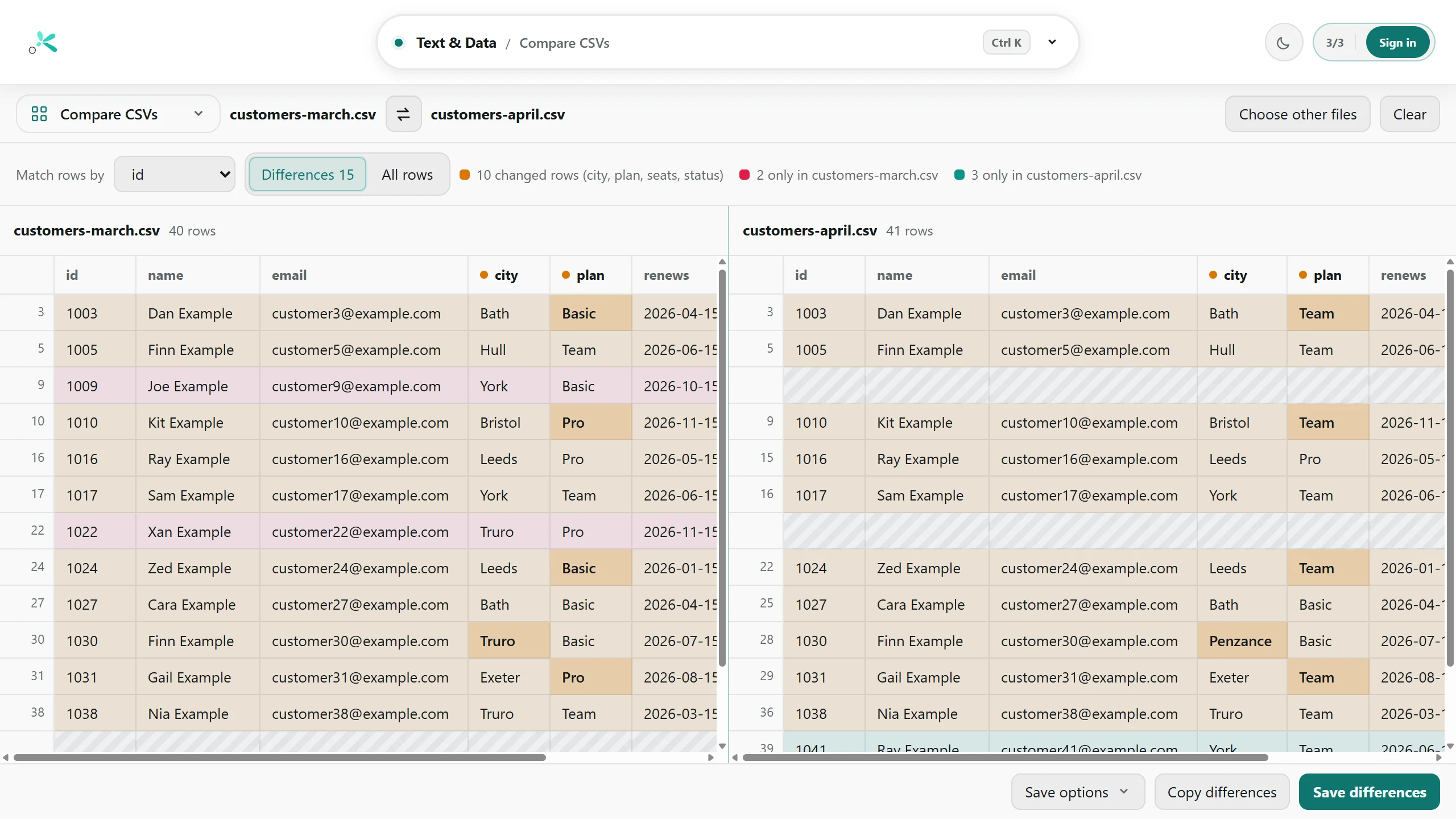Click the 2 only in customers-march.csv legend
This screenshot has width=1456, height=819.
(839, 175)
